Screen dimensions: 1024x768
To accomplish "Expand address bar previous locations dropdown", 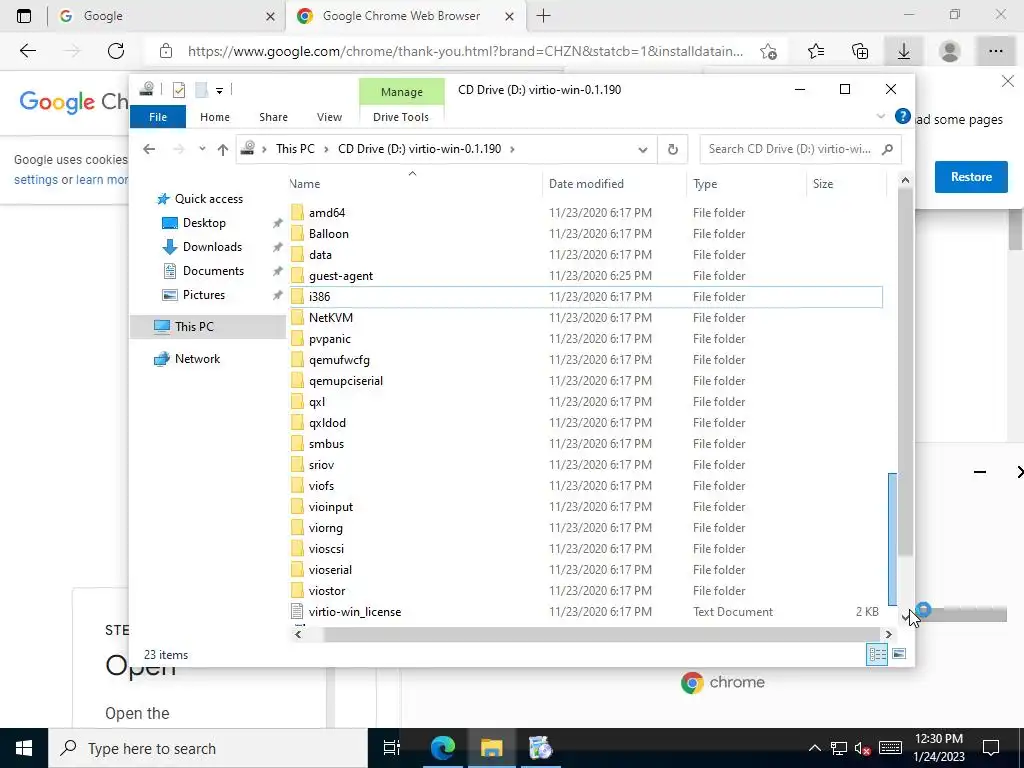I will click(643, 150).
